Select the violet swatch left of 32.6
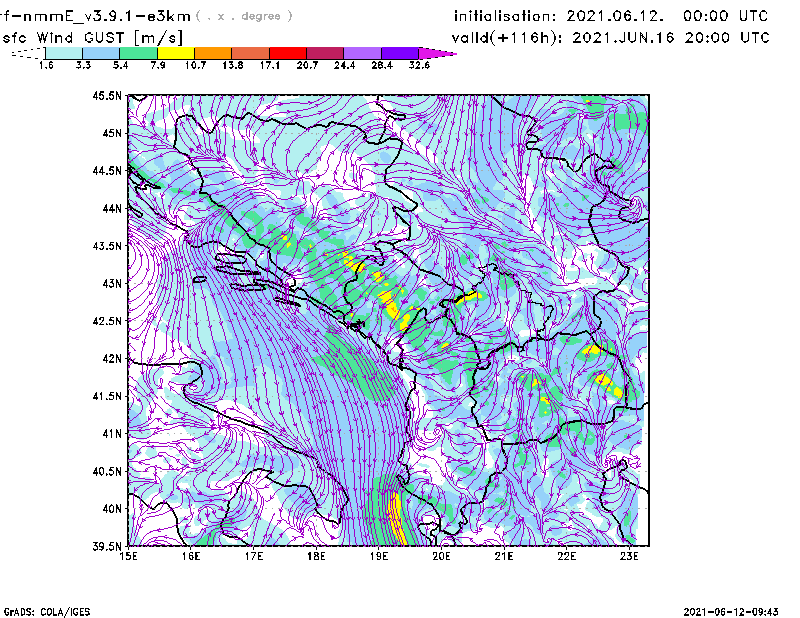The width and height of the screenshot is (800, 618). coord(399,53)
